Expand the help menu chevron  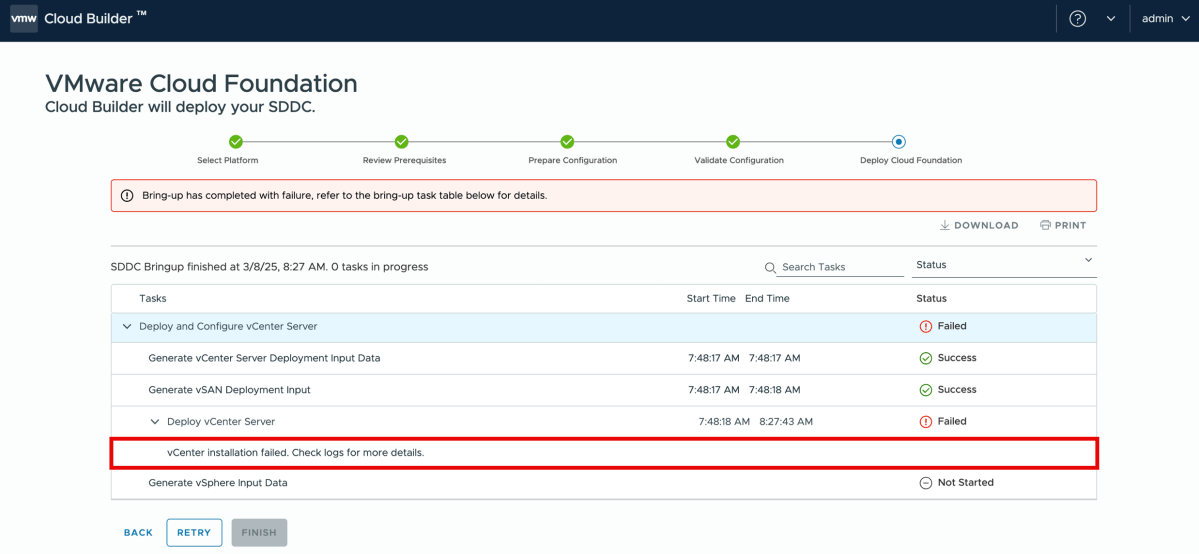[1110, 19]
